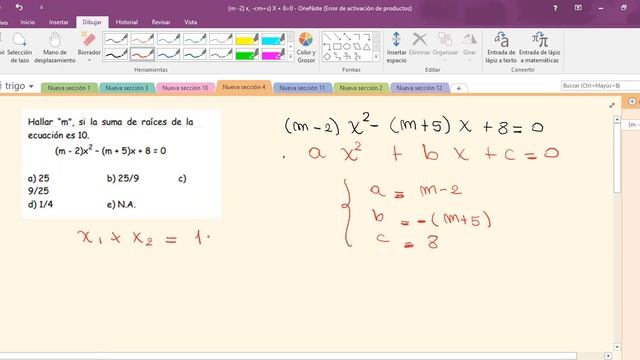640x360 pixels.
Task: Select the magenta highlighter
Action: coord(273,54)
